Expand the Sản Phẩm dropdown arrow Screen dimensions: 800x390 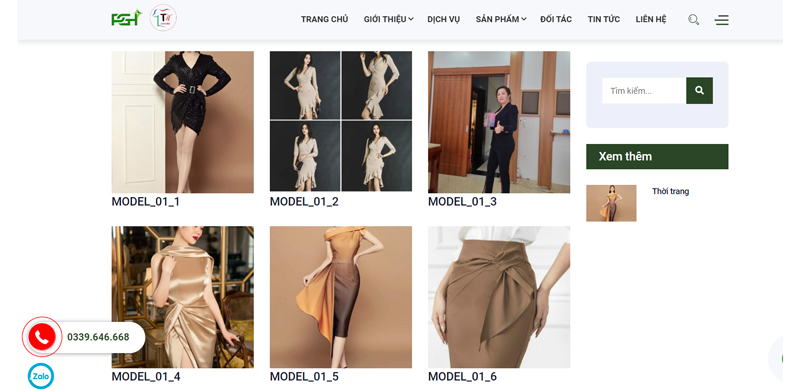pos(523,19)
